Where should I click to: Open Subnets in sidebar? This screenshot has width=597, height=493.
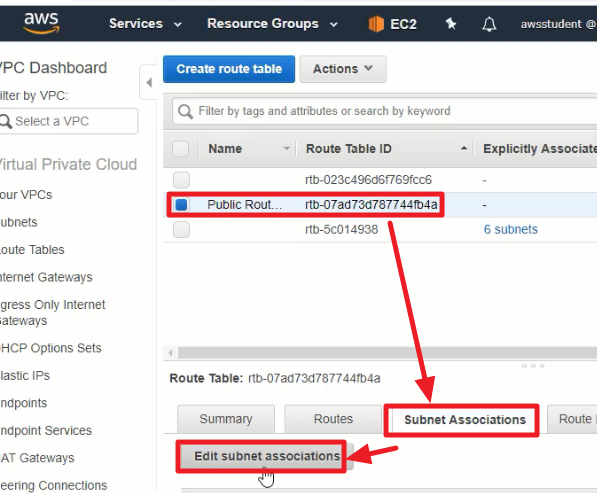click(18, 222)
